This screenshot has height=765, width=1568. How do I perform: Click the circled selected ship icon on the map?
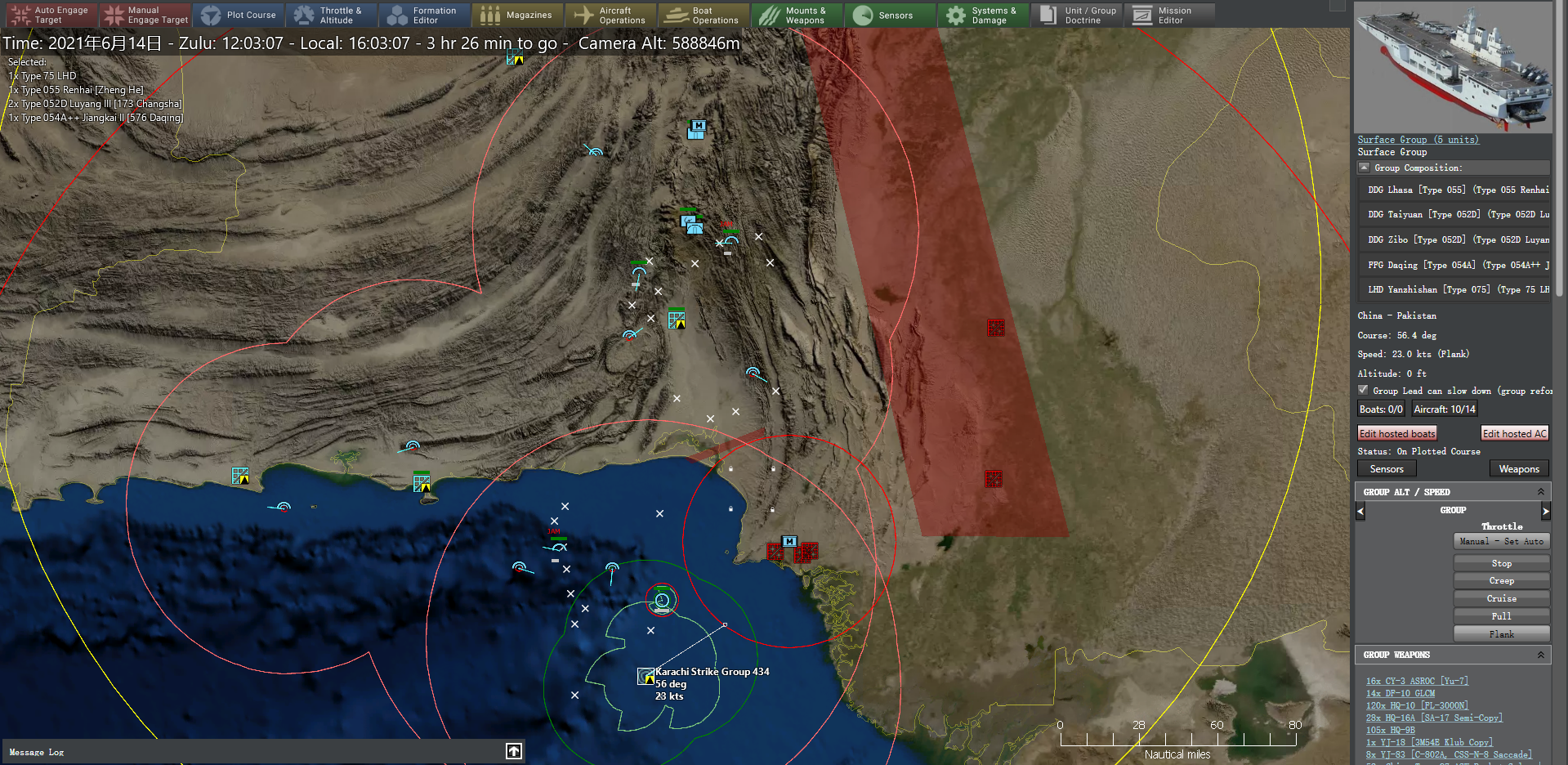point(662,601)
